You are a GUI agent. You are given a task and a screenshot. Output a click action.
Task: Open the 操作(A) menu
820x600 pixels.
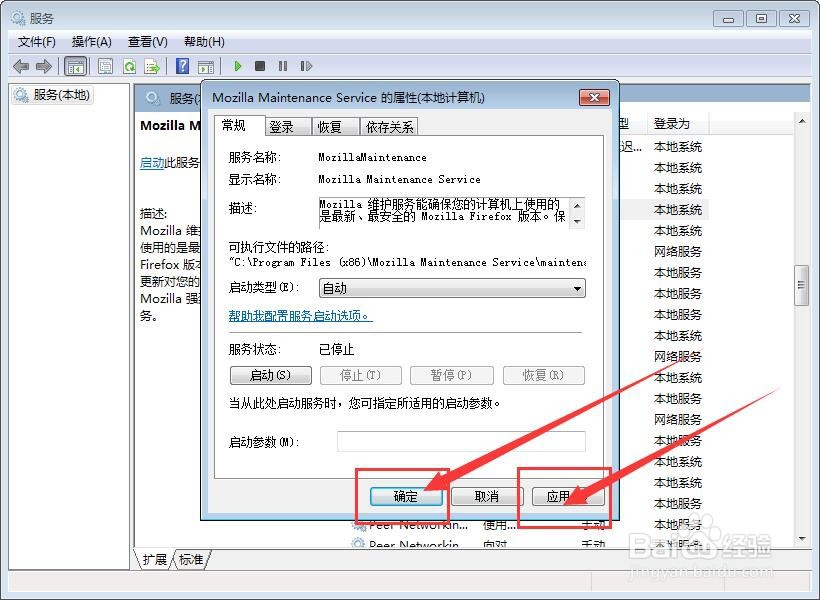click(x=92, y=42)
